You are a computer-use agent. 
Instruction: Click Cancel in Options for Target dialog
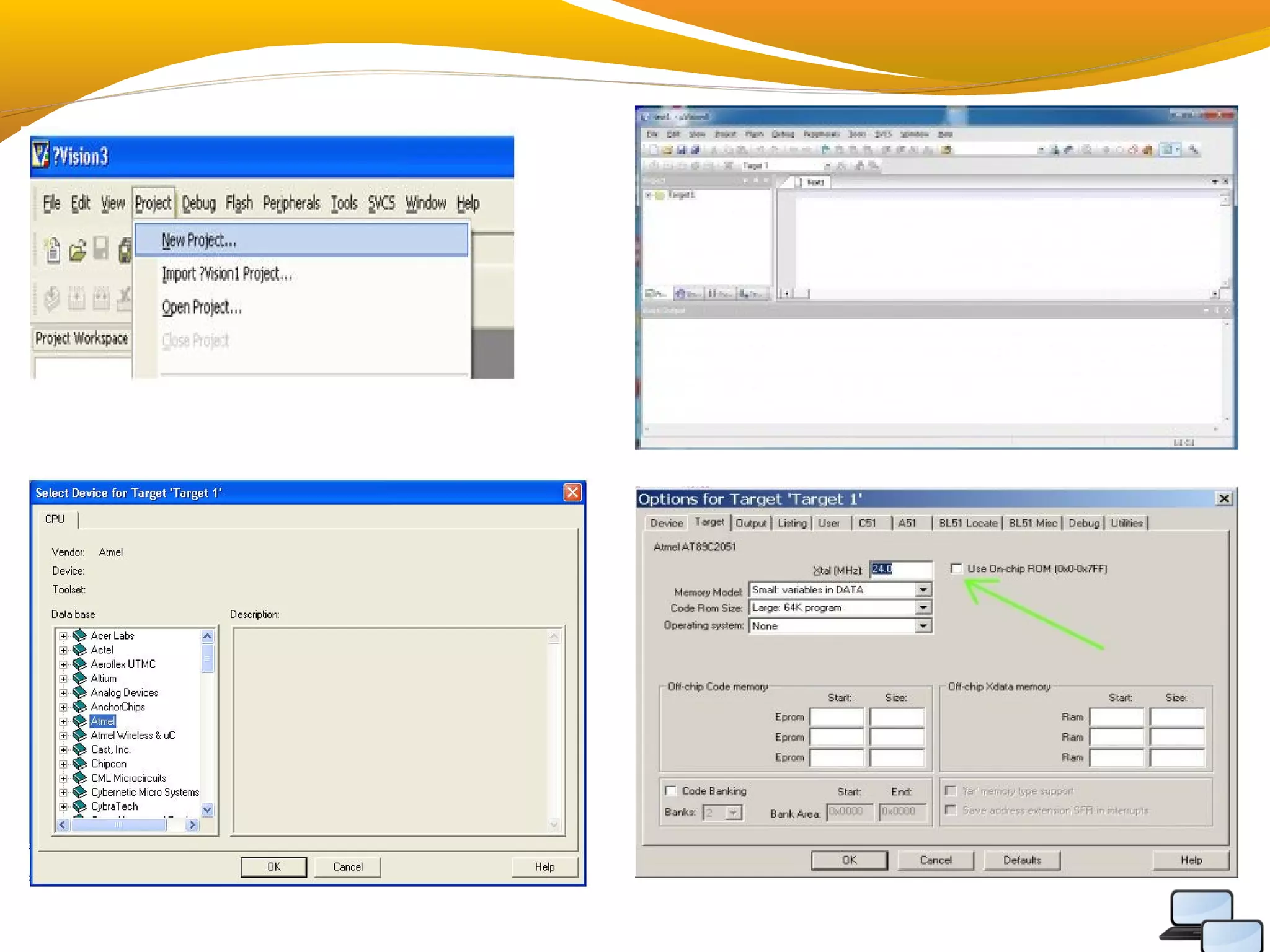pyautogui.click(x=936, y=860)
